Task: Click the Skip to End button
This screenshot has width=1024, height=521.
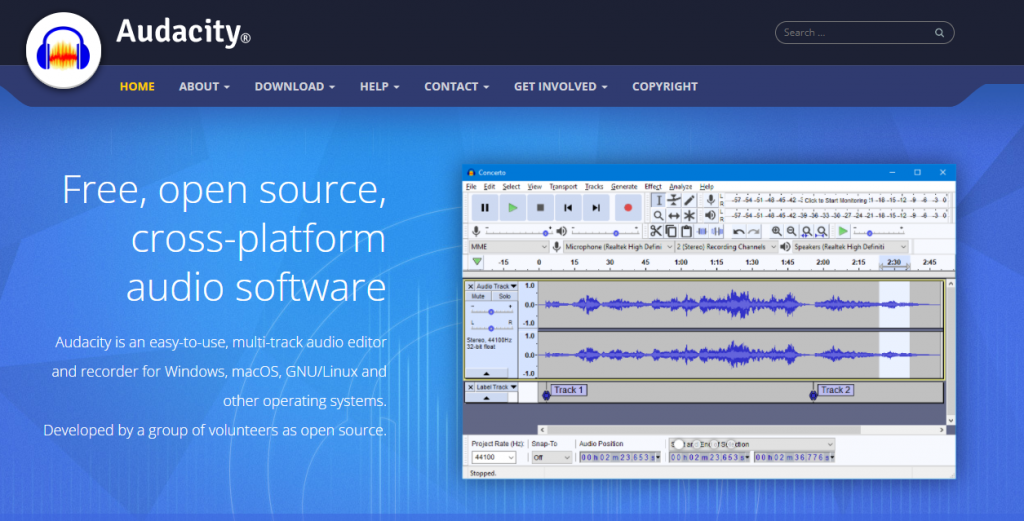Action: 596,208
